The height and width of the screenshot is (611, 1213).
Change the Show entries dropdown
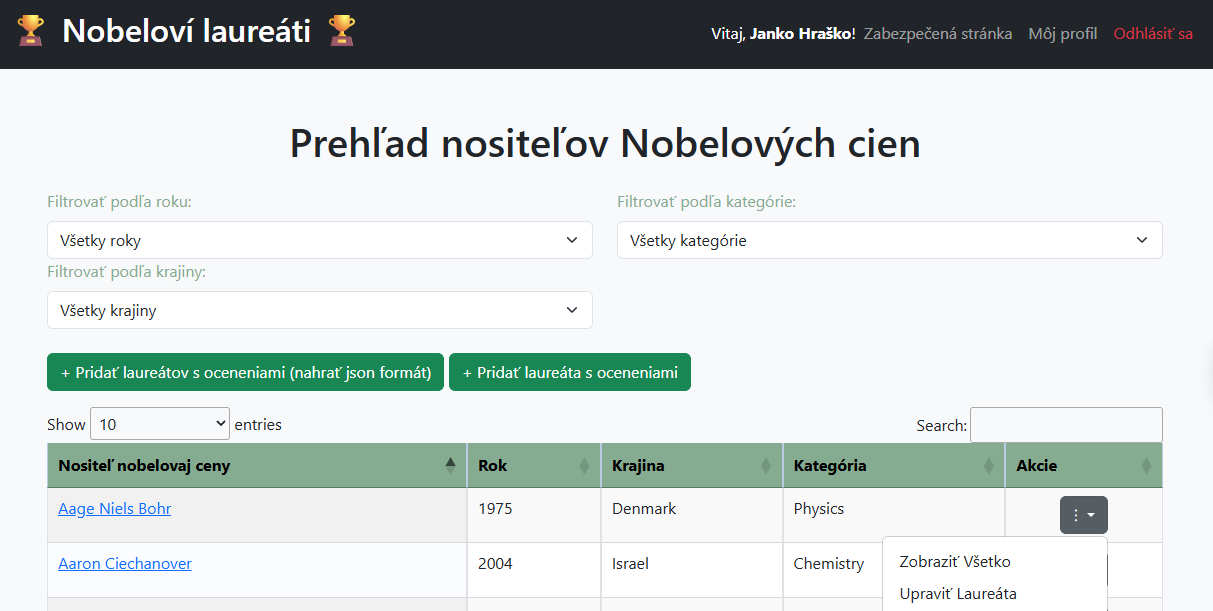(159, 423)
